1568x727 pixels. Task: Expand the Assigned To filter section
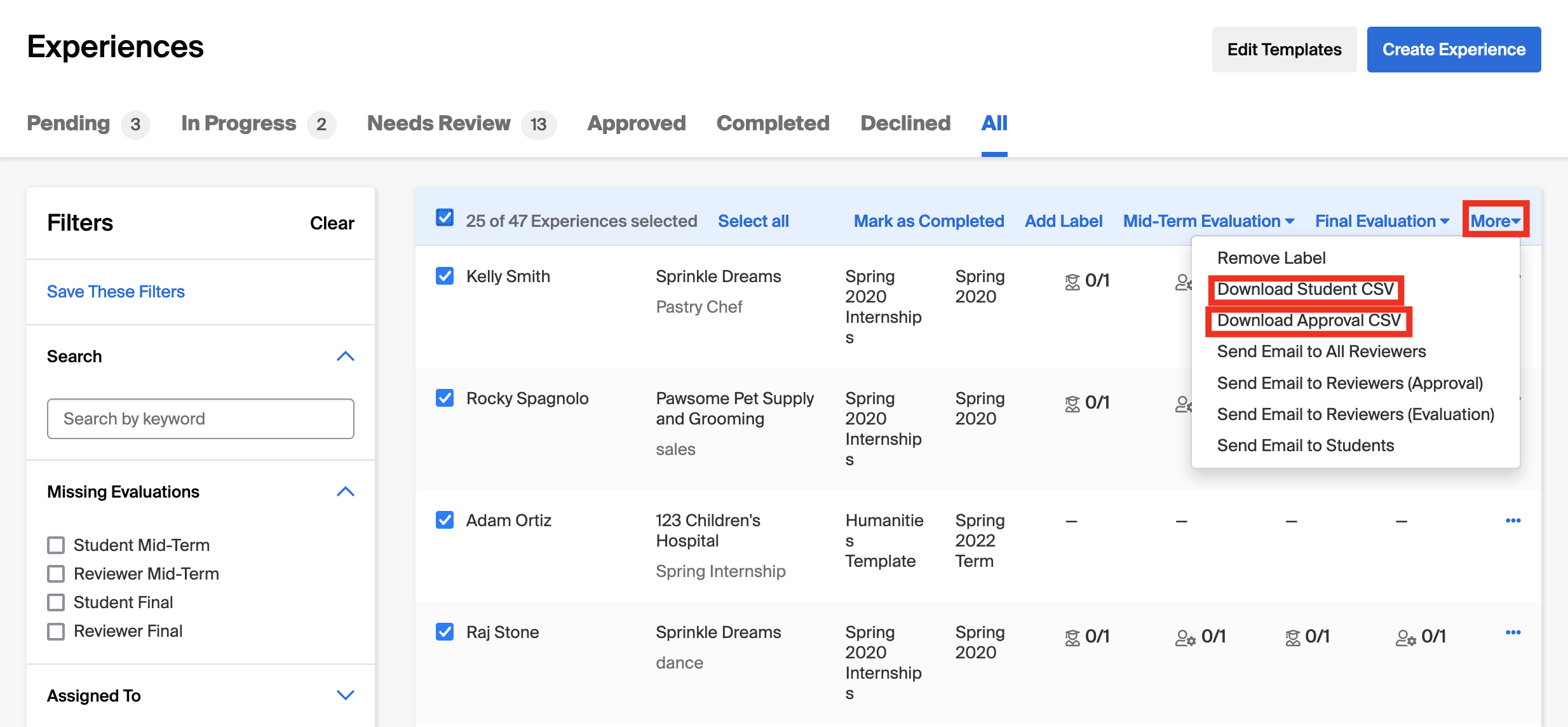pos(345,695)
